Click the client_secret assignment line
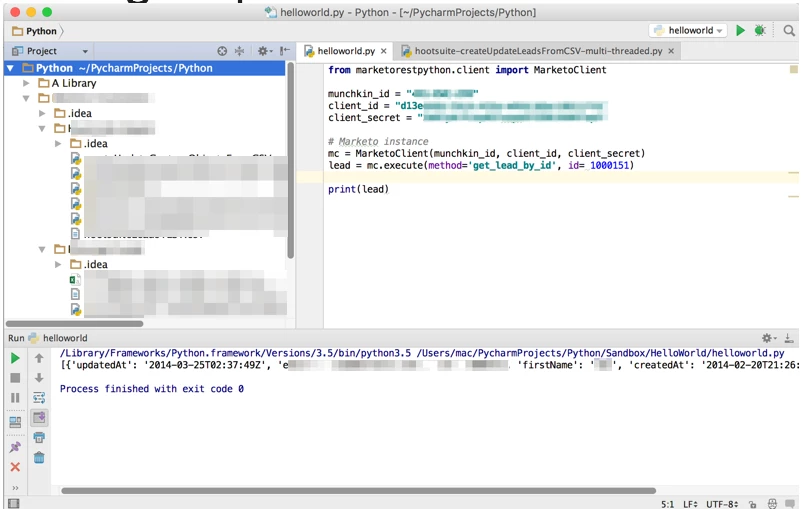Screen dimensions: 804x509 pyautogui.click(x=467, y=117)
